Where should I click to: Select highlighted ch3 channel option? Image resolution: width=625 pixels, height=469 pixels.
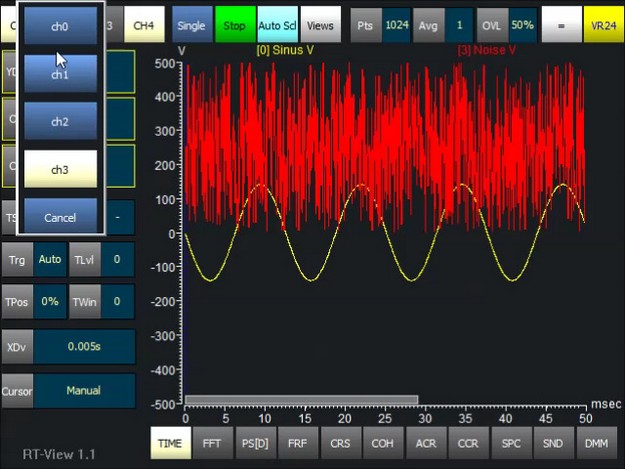pos(60,169)
